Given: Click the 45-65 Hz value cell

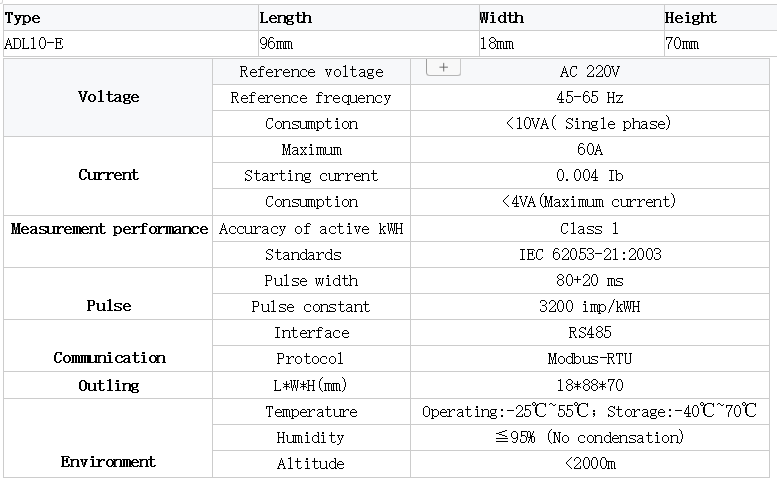Looking at the screenshot, I should click(x=589, y=98).
